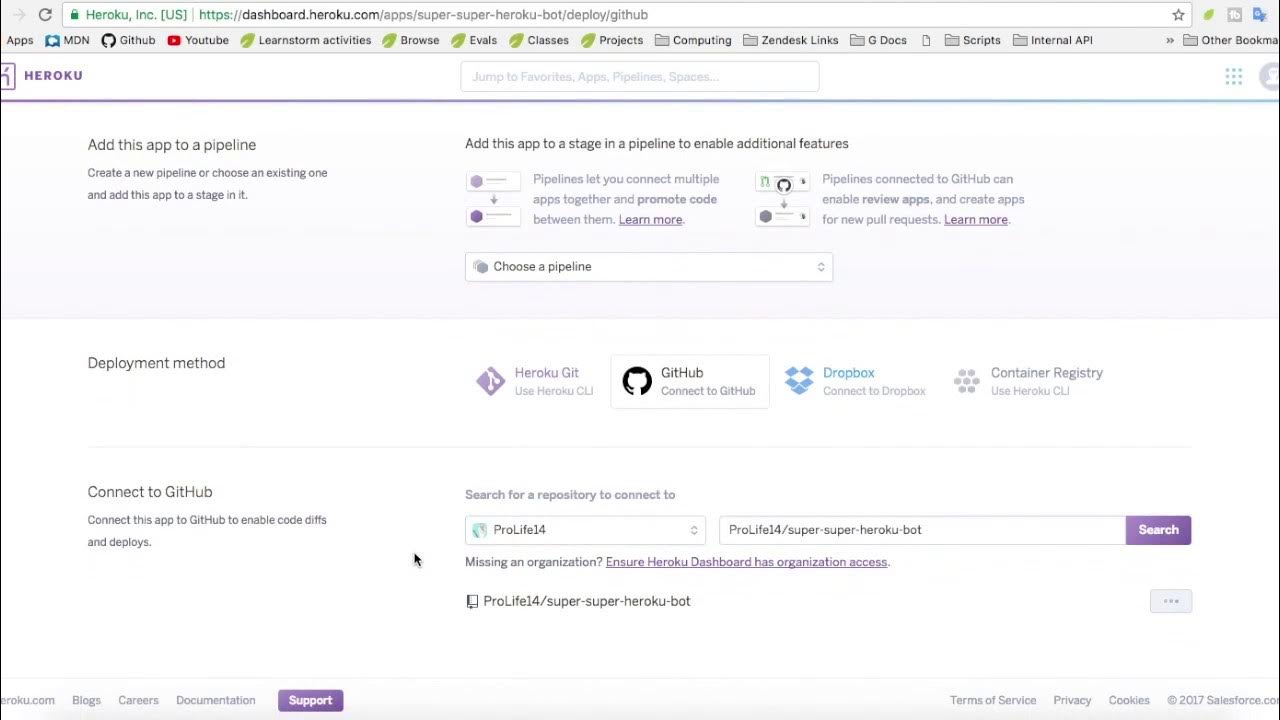Open the Zendesk Links bookmarks folder
The height and width of the screenshot is (720, 1280).
(x=791, y=41)
